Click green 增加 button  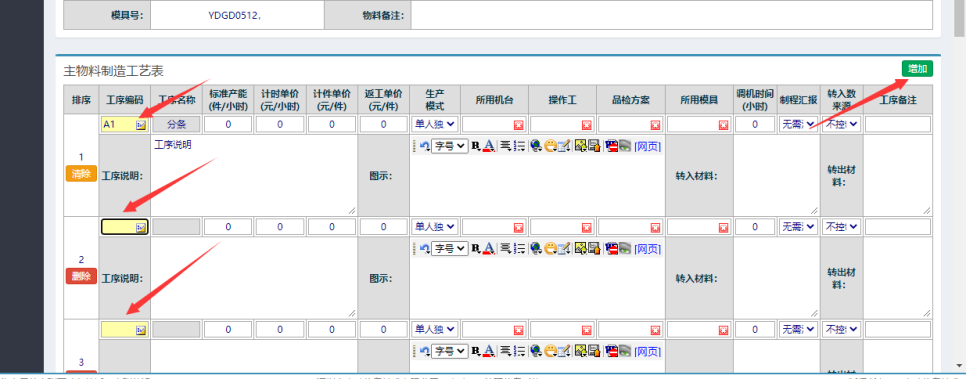(917, 68)
